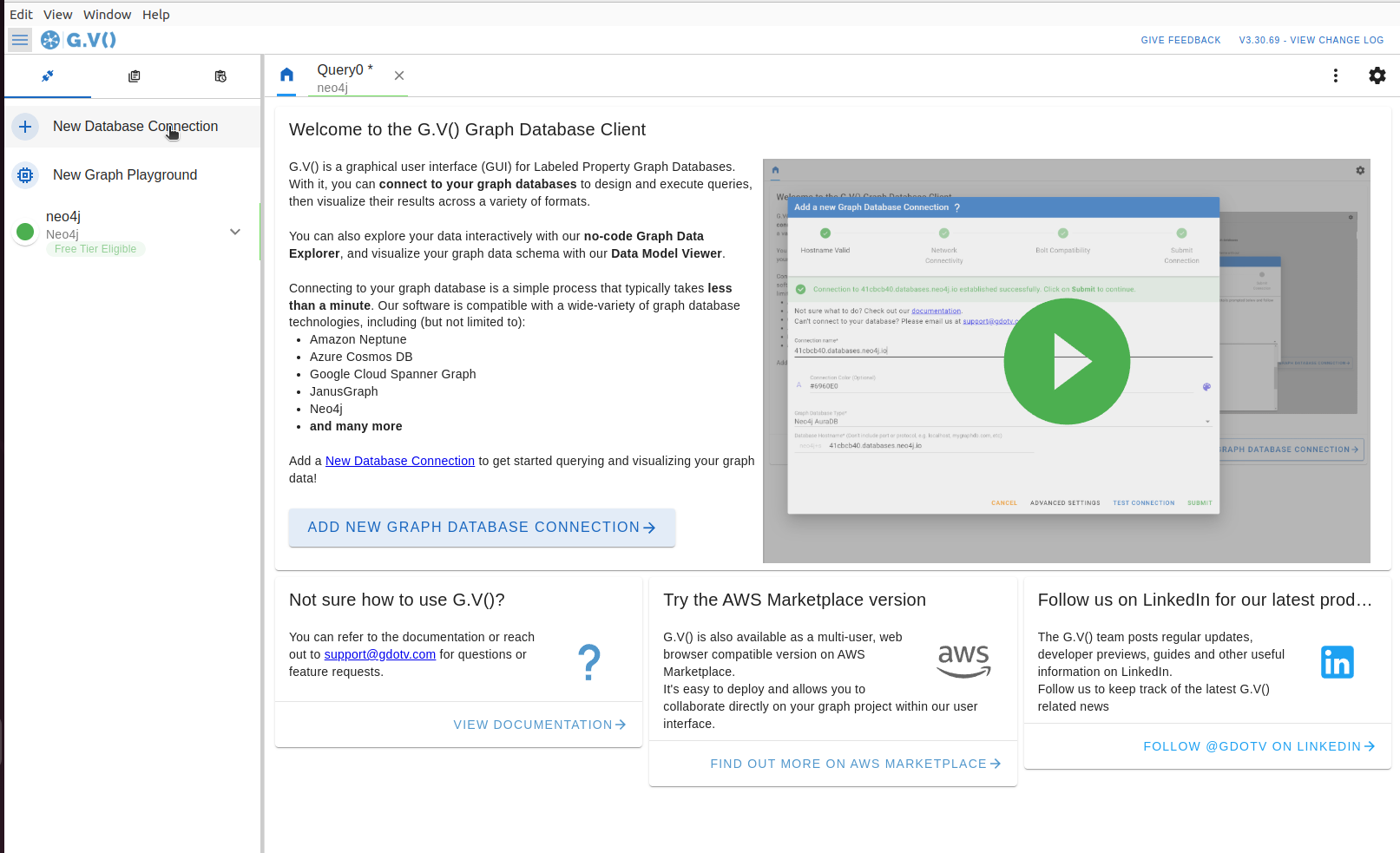Click the Welcome to G.V() heading
Screen dimensions: 1400x853
467,129
